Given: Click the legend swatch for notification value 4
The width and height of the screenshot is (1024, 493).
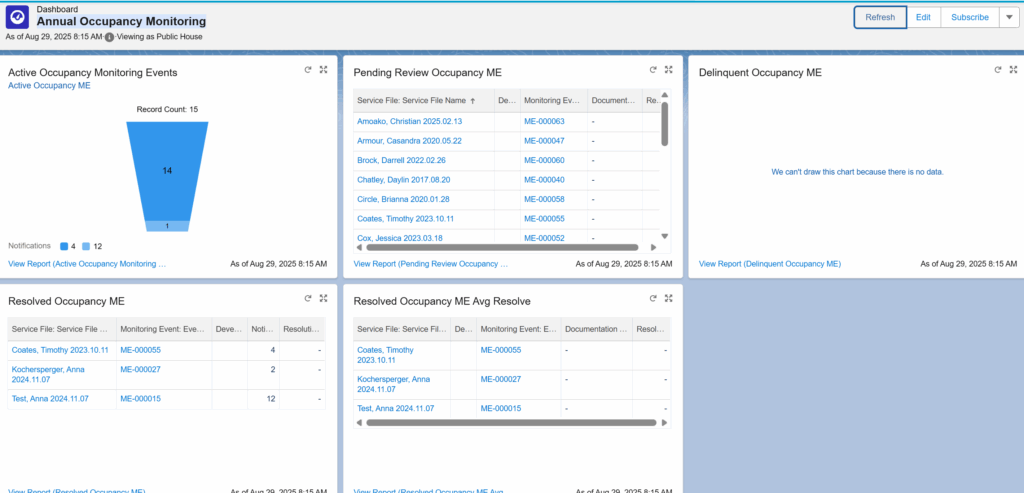Looking at the screenshot, I should click(64, 246).
